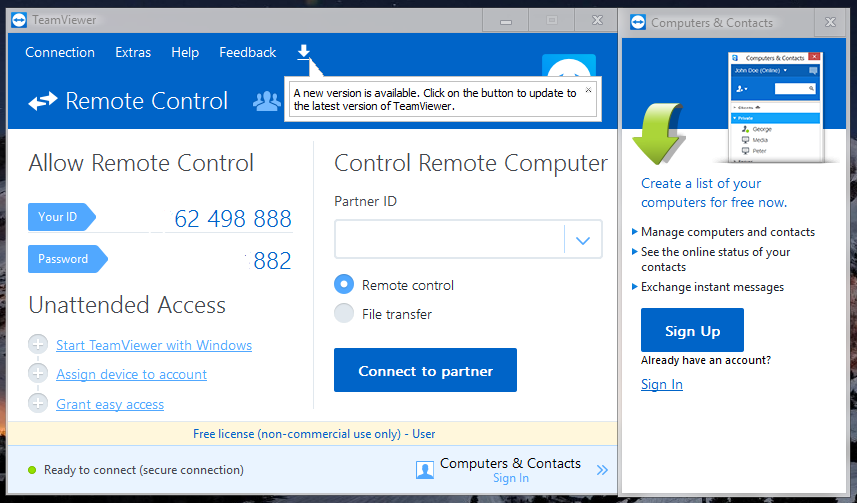The image size is (857, 503).
Task: Click the green download arrow graphic
Action: (658, 133)
